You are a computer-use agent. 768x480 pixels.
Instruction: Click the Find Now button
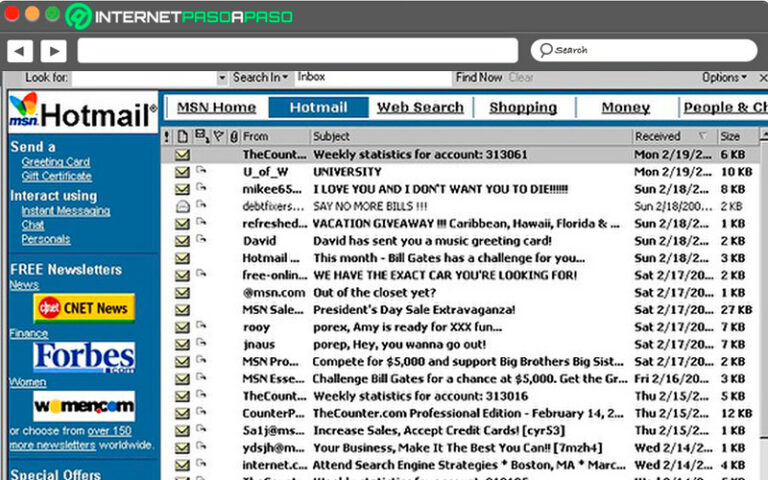point(479,77)
